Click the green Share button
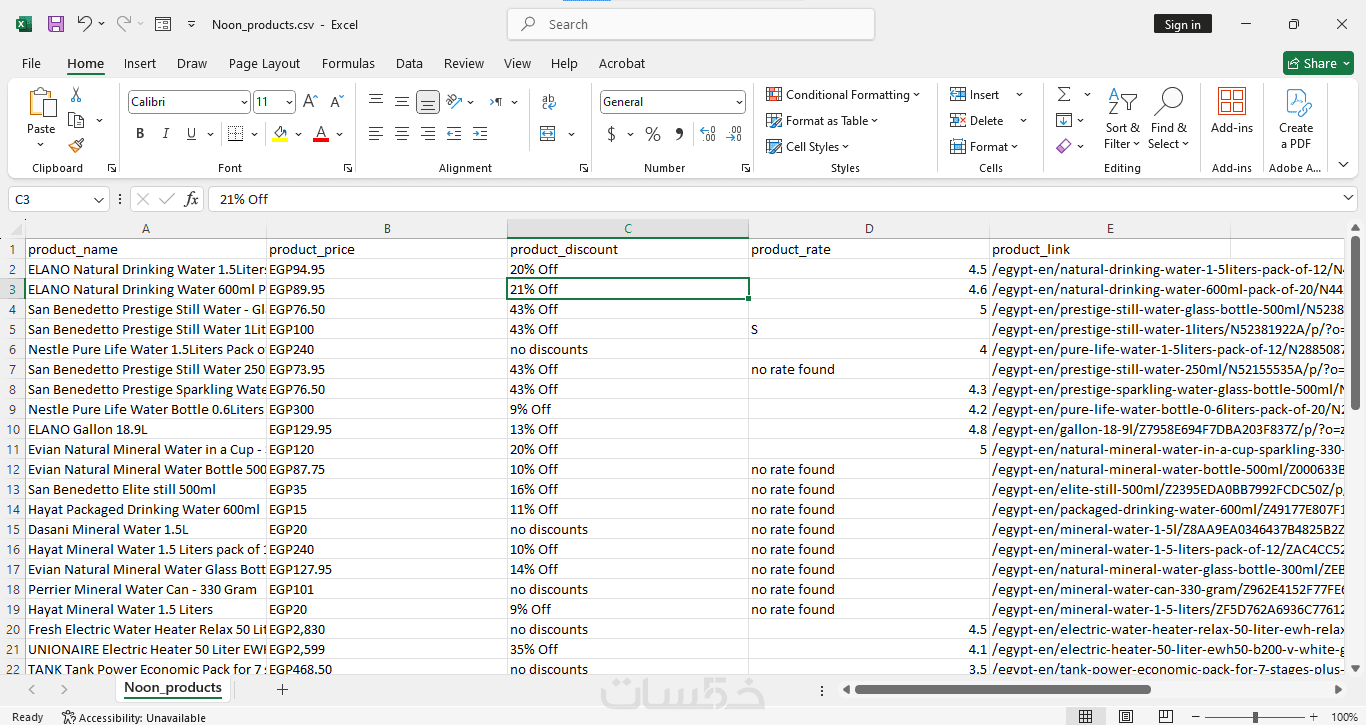The image size is (1366, 725). point(1318,63)
